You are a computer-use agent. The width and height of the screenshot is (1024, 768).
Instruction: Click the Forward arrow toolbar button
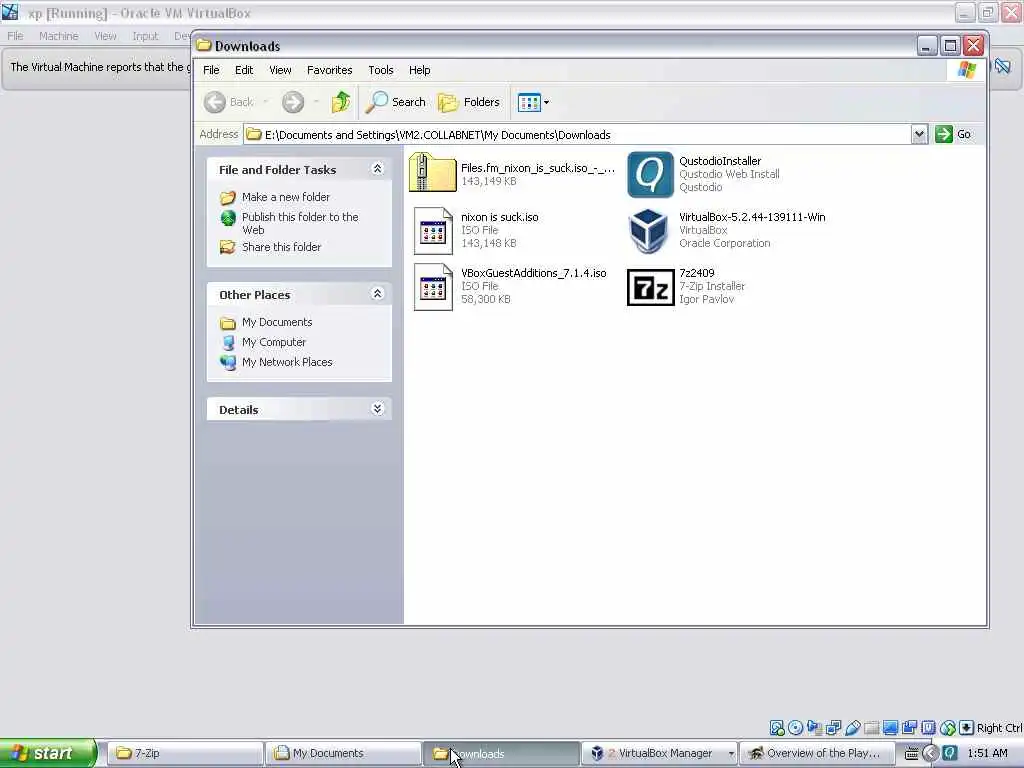(293, 103)
